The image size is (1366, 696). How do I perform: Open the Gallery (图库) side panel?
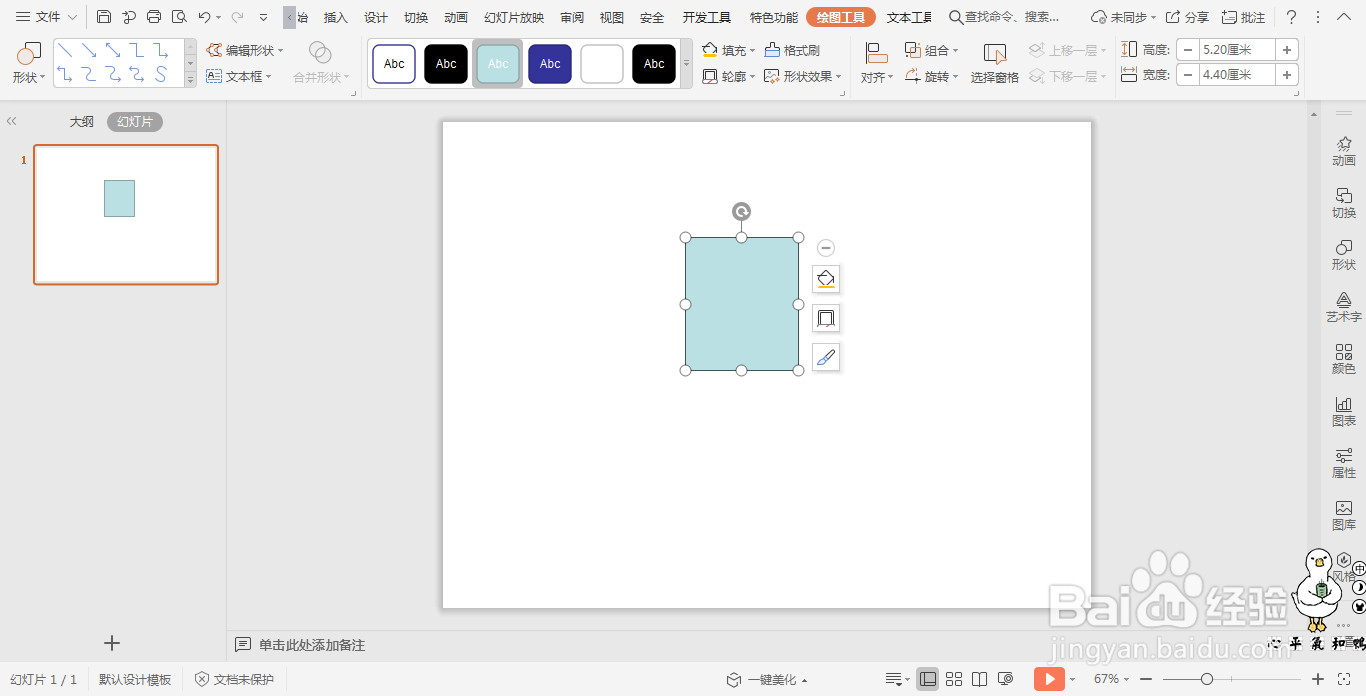(x=1344, y=515)
